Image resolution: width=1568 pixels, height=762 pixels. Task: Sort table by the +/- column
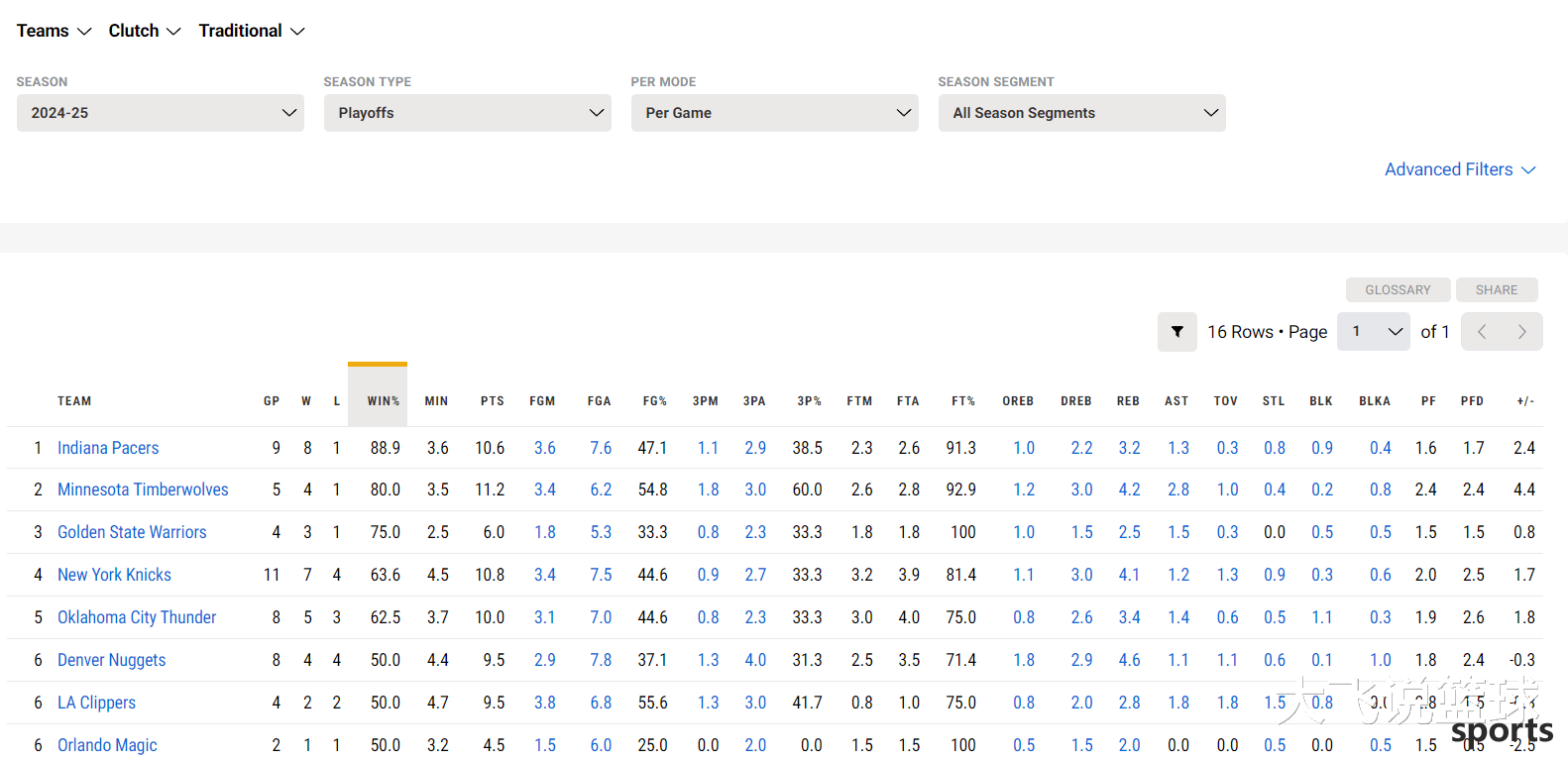click(1524, 401)
